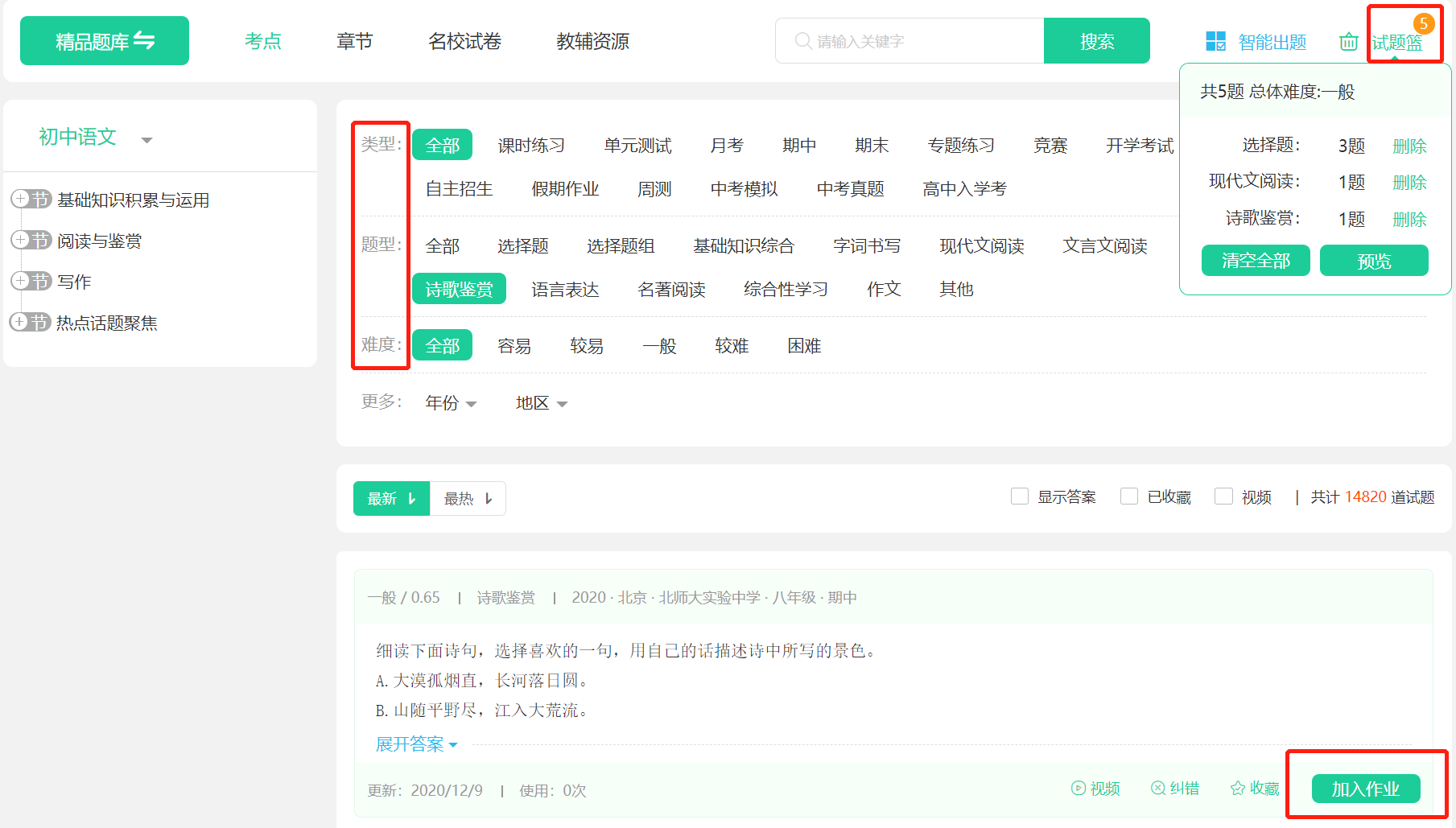The height and width of the screenshot is (828, 1456).
Task: Click the 清空全部 button
Action: coord(1256,261)
